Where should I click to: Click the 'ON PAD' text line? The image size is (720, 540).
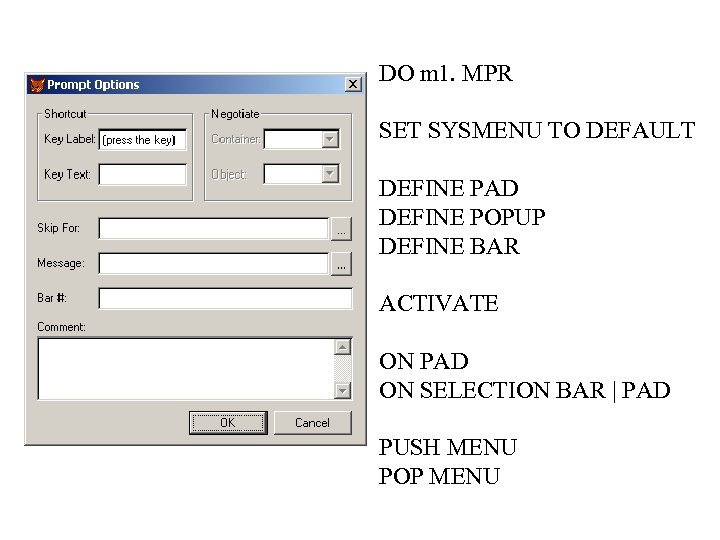pyautogui.click(x=423, y=361)
